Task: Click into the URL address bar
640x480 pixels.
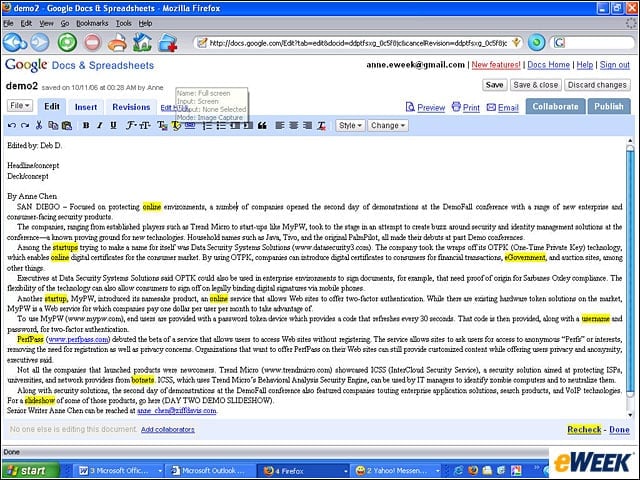Action: (357, 43)
